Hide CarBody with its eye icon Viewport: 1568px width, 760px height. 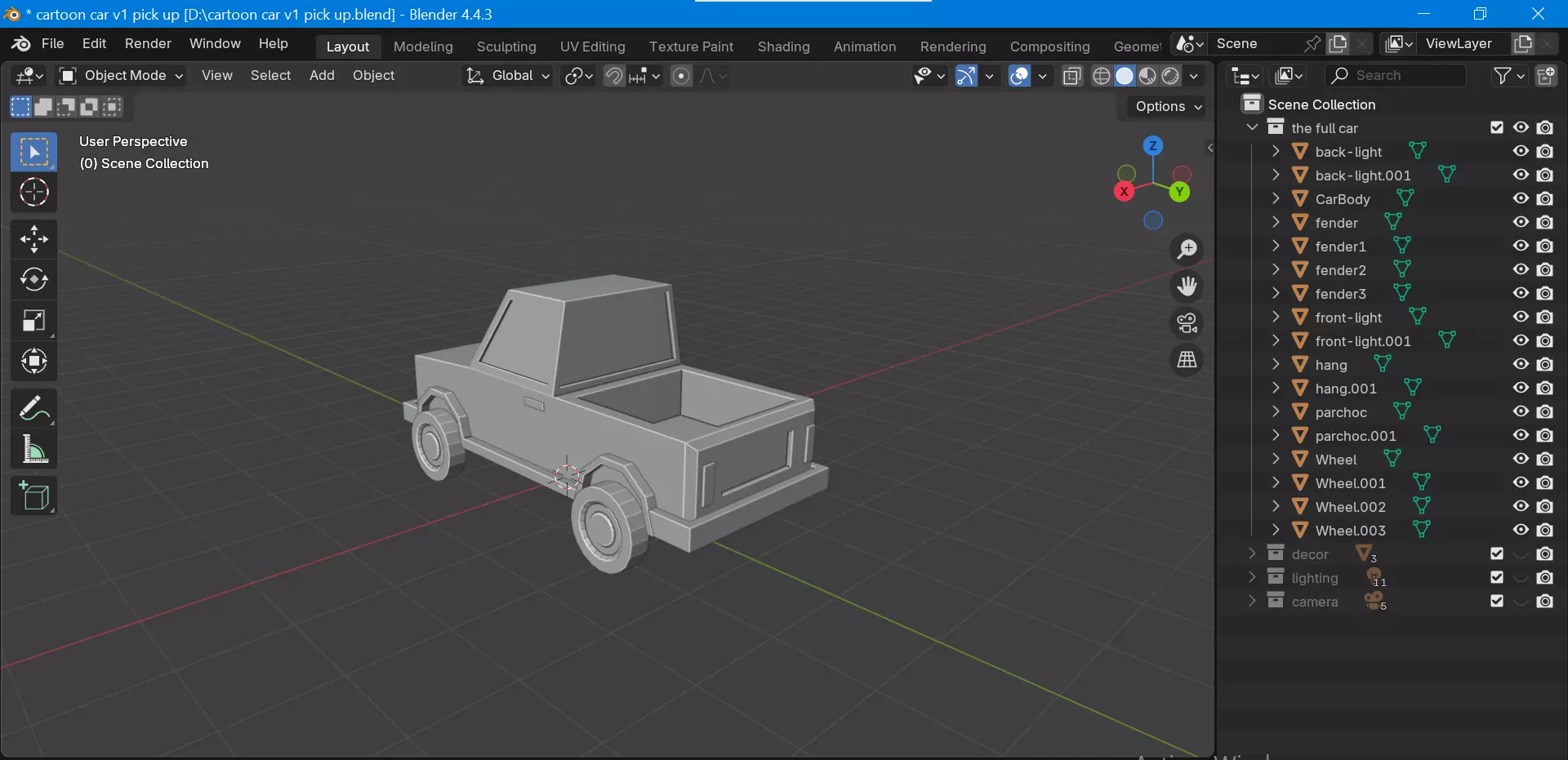(1521, 198)
